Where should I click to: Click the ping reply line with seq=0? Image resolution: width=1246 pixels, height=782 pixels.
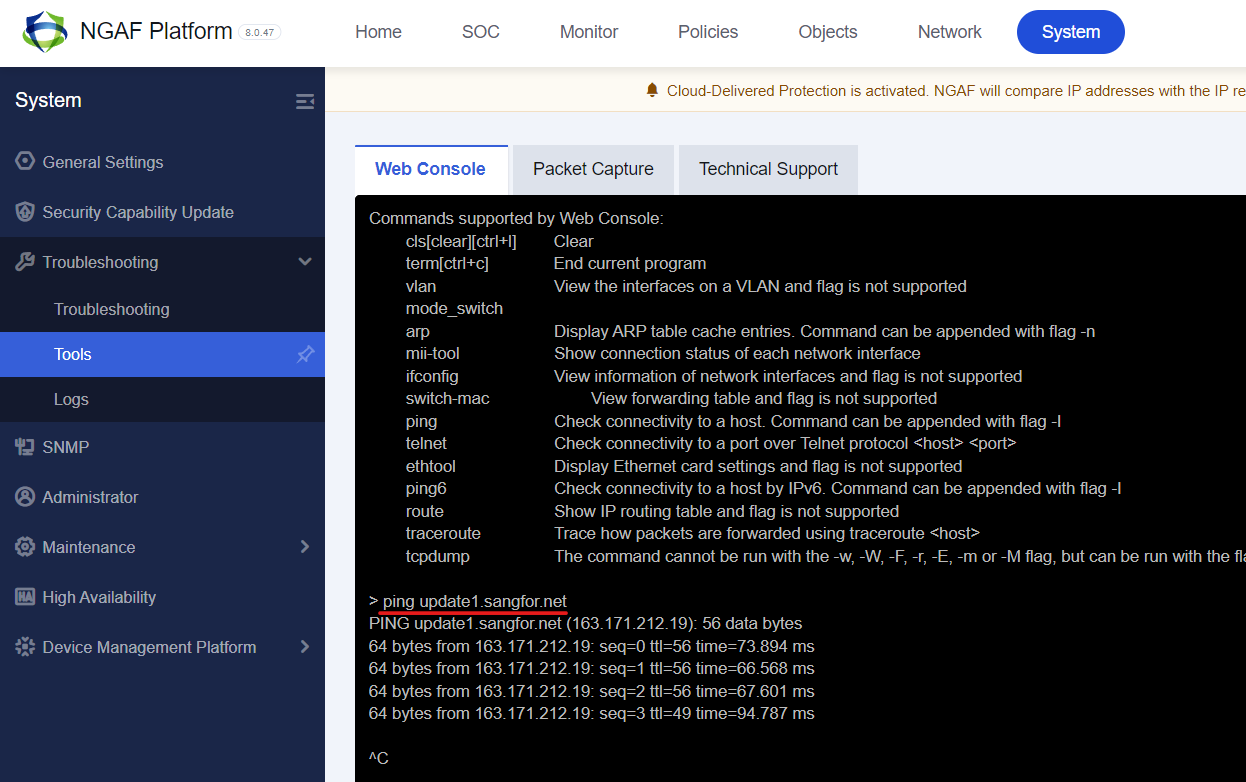(x=592, y=646)
